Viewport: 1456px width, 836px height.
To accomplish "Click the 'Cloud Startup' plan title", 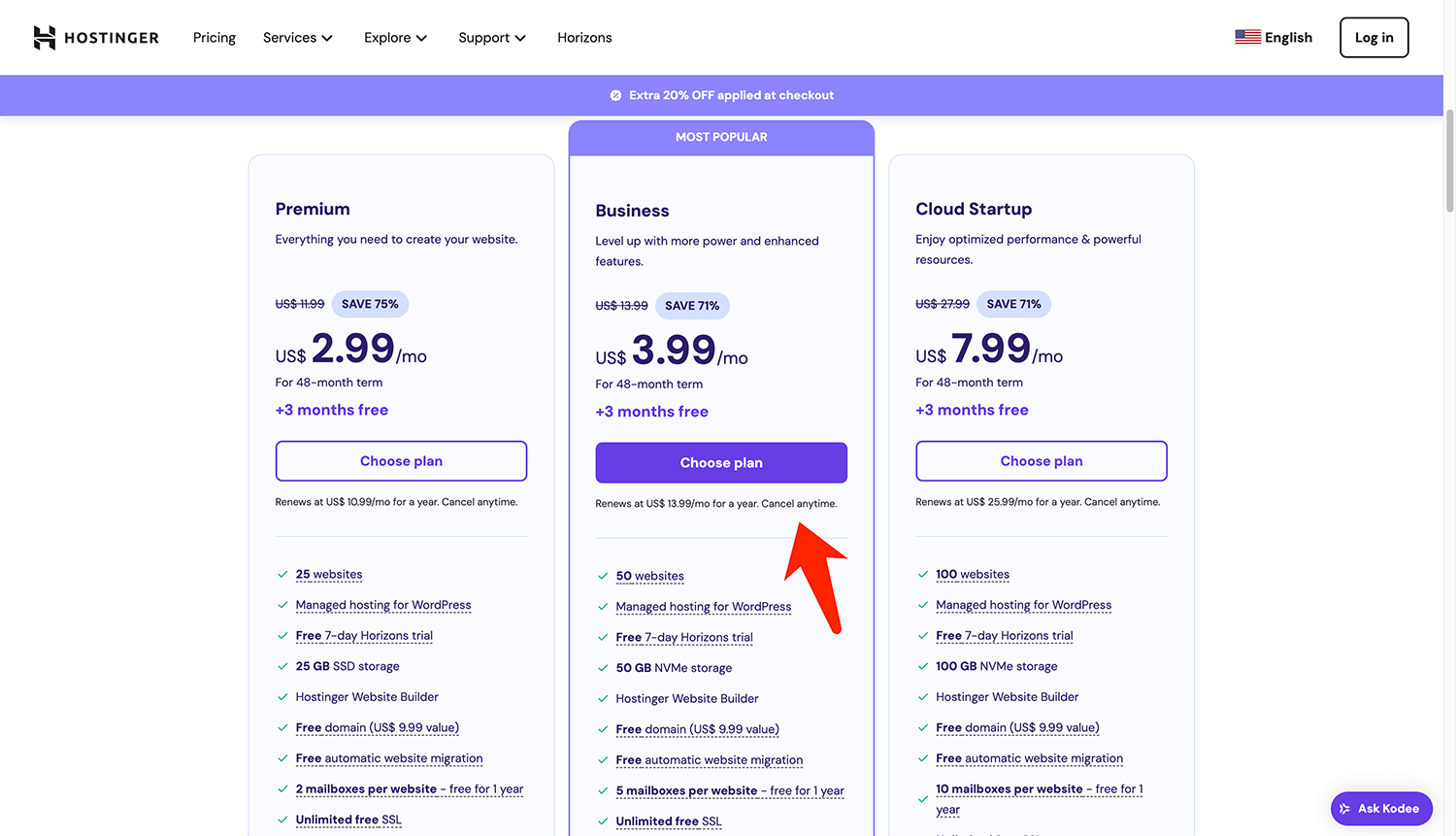I will tap(974, 209).
